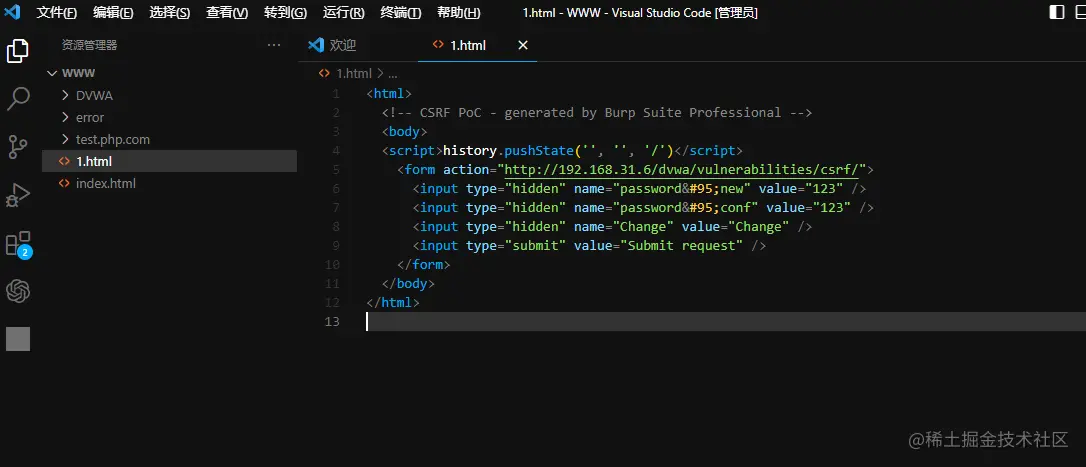Click line number 13 in gutter
The height and width of the screenshot is (467, 1086).
click(332, 321)
